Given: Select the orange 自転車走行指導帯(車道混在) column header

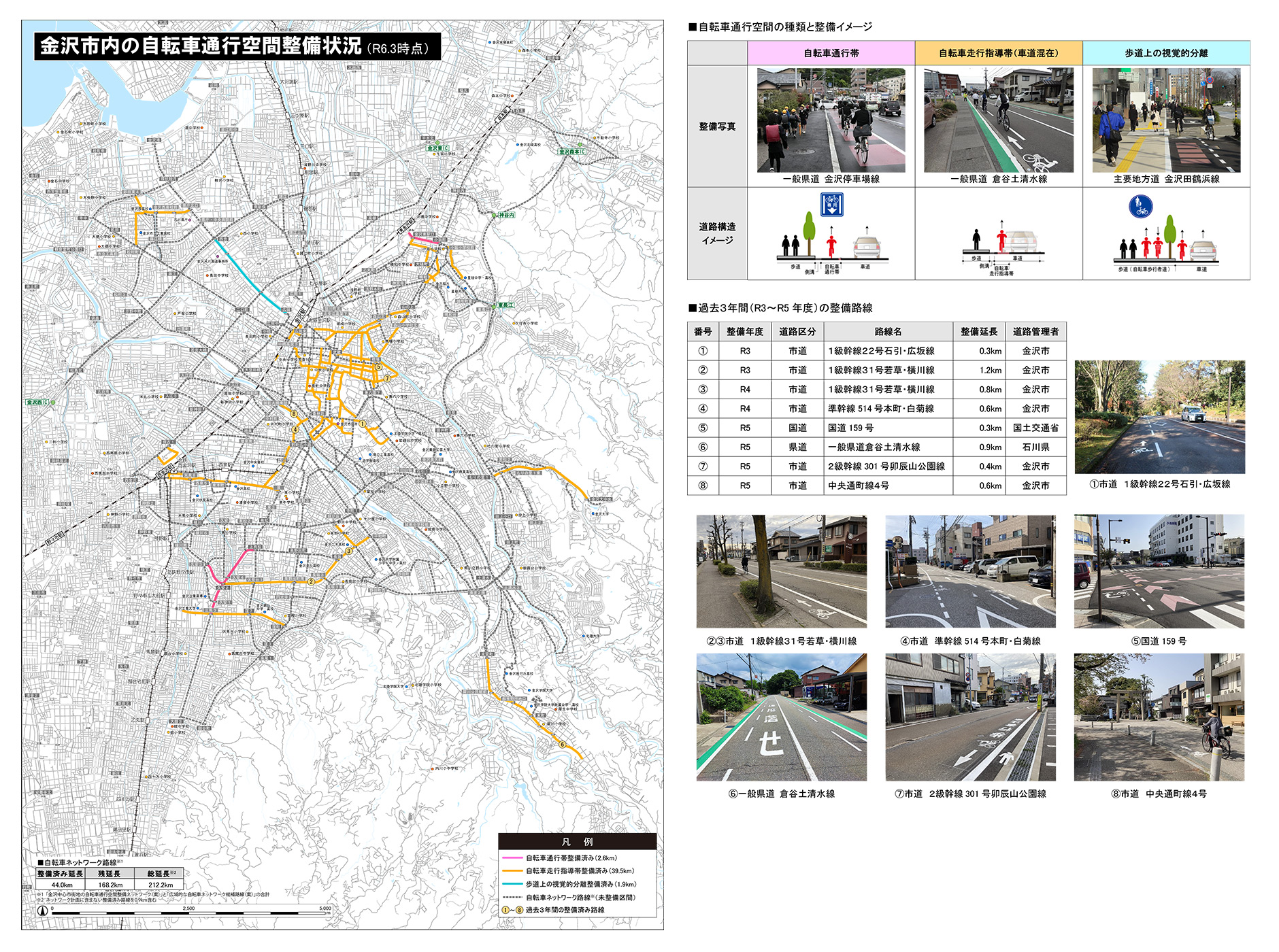Looking at the screenshot, I should pyautogui.click(x=999, y=53).
